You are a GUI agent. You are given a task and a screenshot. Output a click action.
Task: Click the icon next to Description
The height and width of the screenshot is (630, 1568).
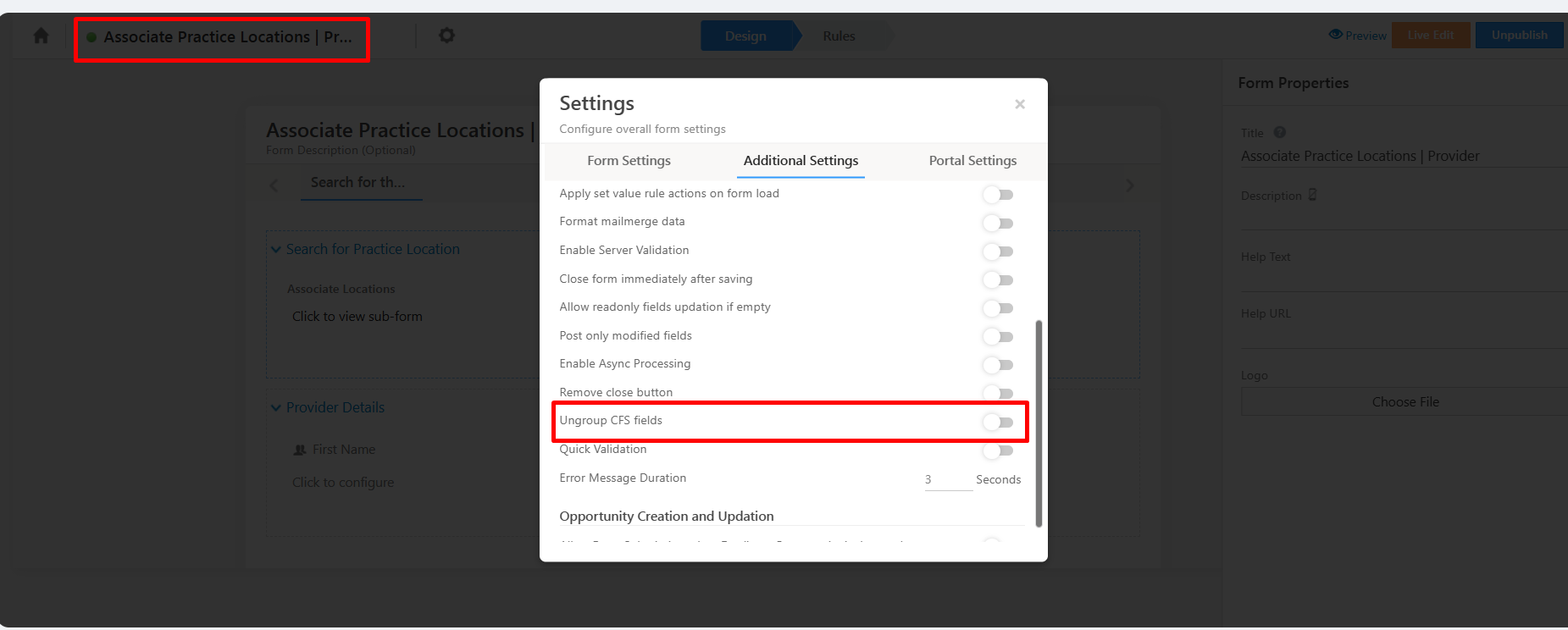(1313, 195)
